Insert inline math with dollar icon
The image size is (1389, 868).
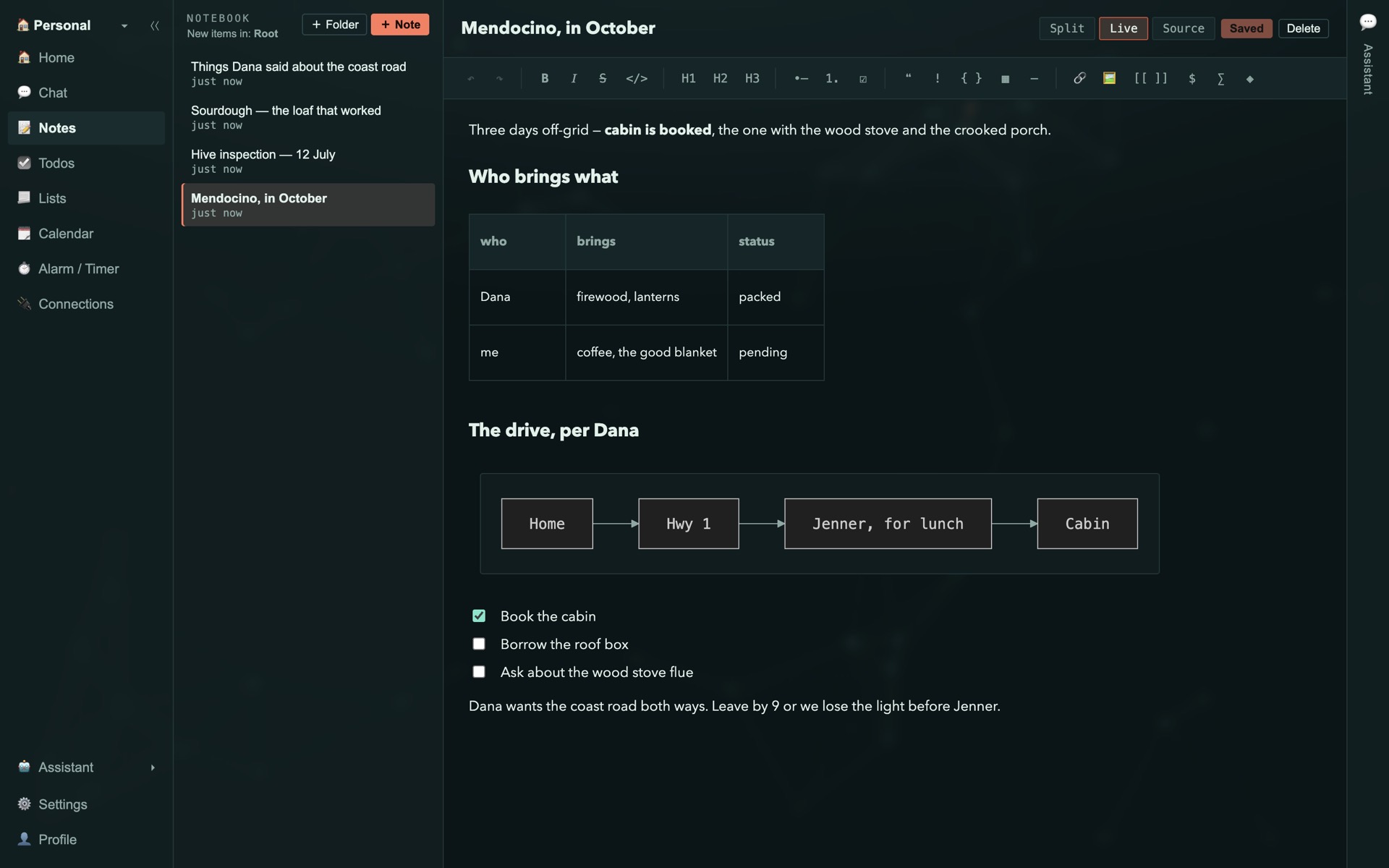(x=1192, y=78)
